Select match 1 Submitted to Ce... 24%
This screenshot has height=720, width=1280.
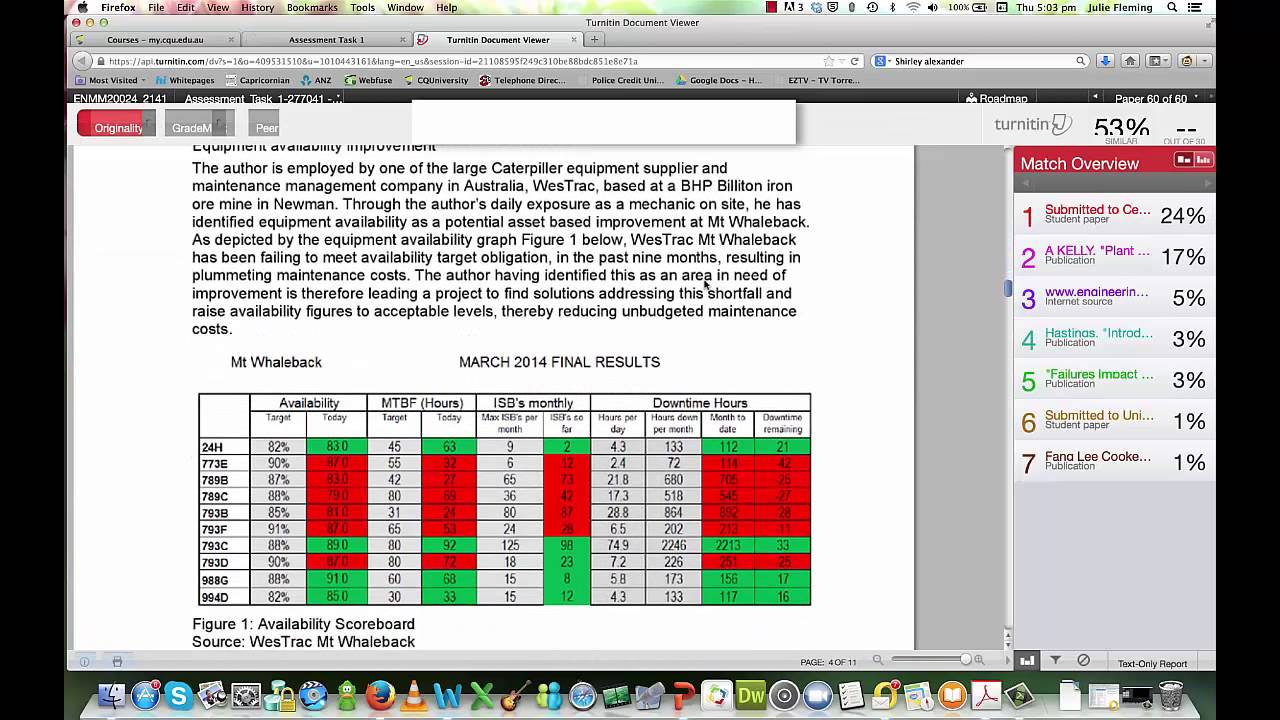pos(1114,215)
